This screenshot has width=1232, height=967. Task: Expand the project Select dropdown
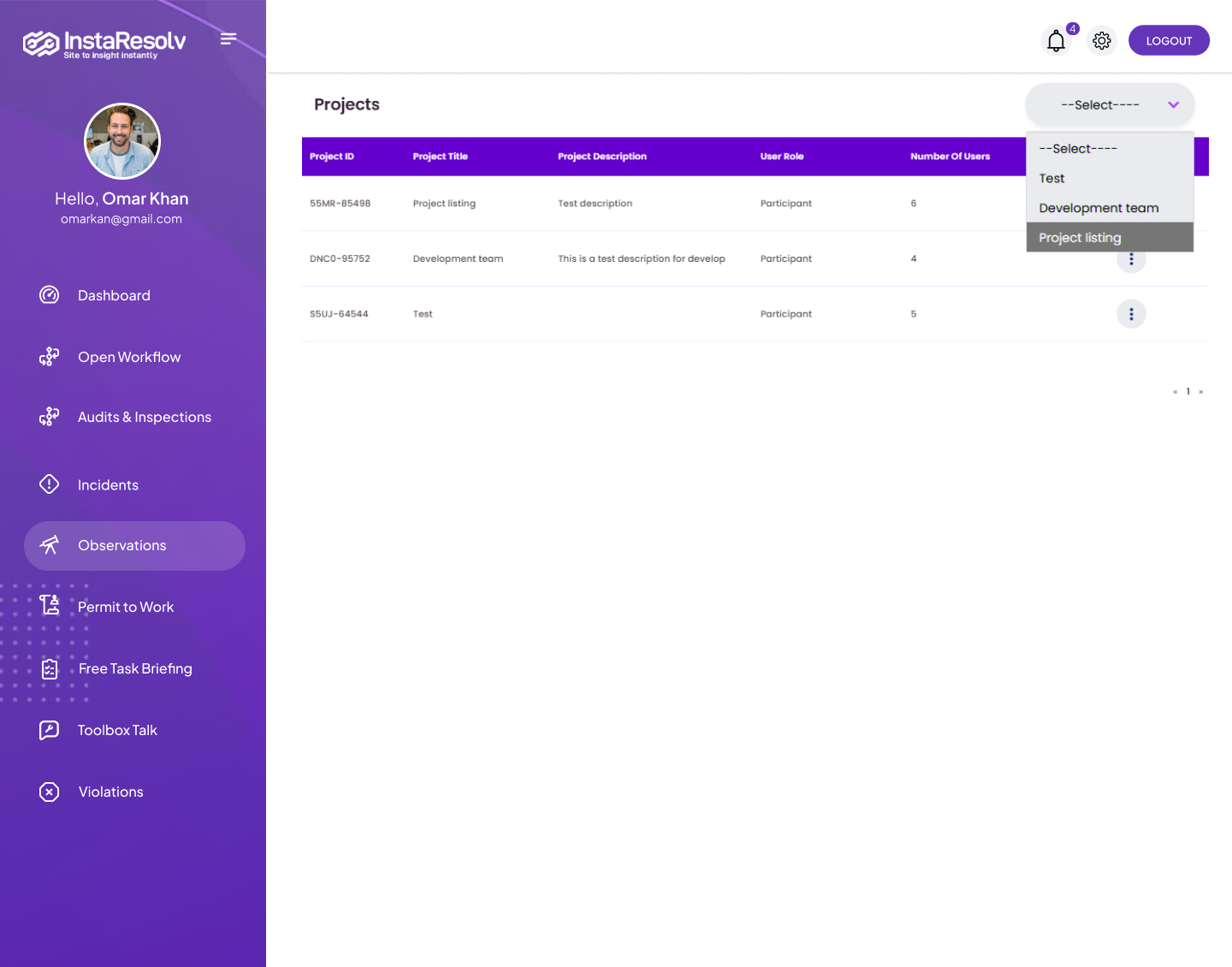pyautogui.click(x=1110, y=105)
